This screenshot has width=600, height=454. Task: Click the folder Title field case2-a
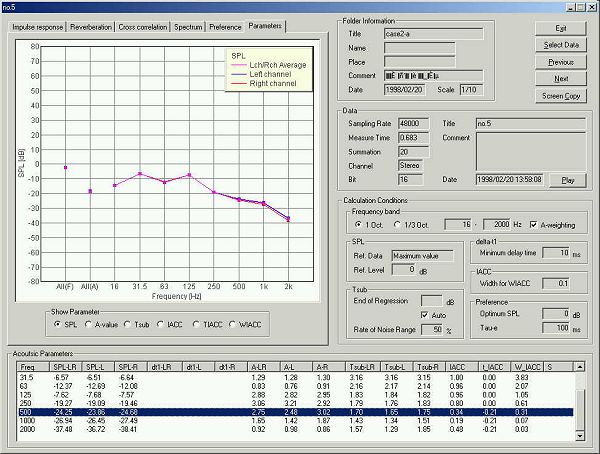[434, 34]
